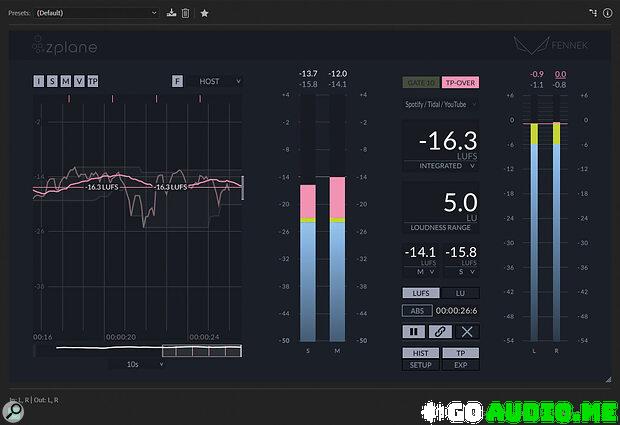The width and height of the screenshot is (620, 425).
Task: Click the EXP button
Action: point(461,365)
